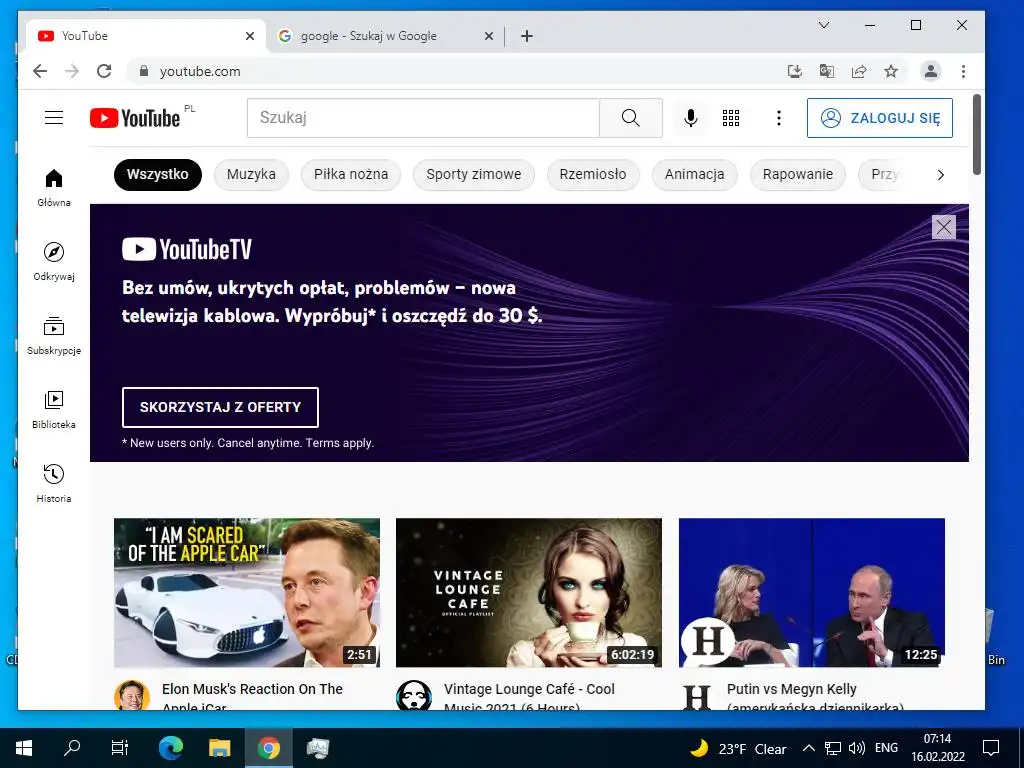Screen dimensions: 1024x768
Task: Click the YouTubeTV logo in banner
Action: click(187, 249)
